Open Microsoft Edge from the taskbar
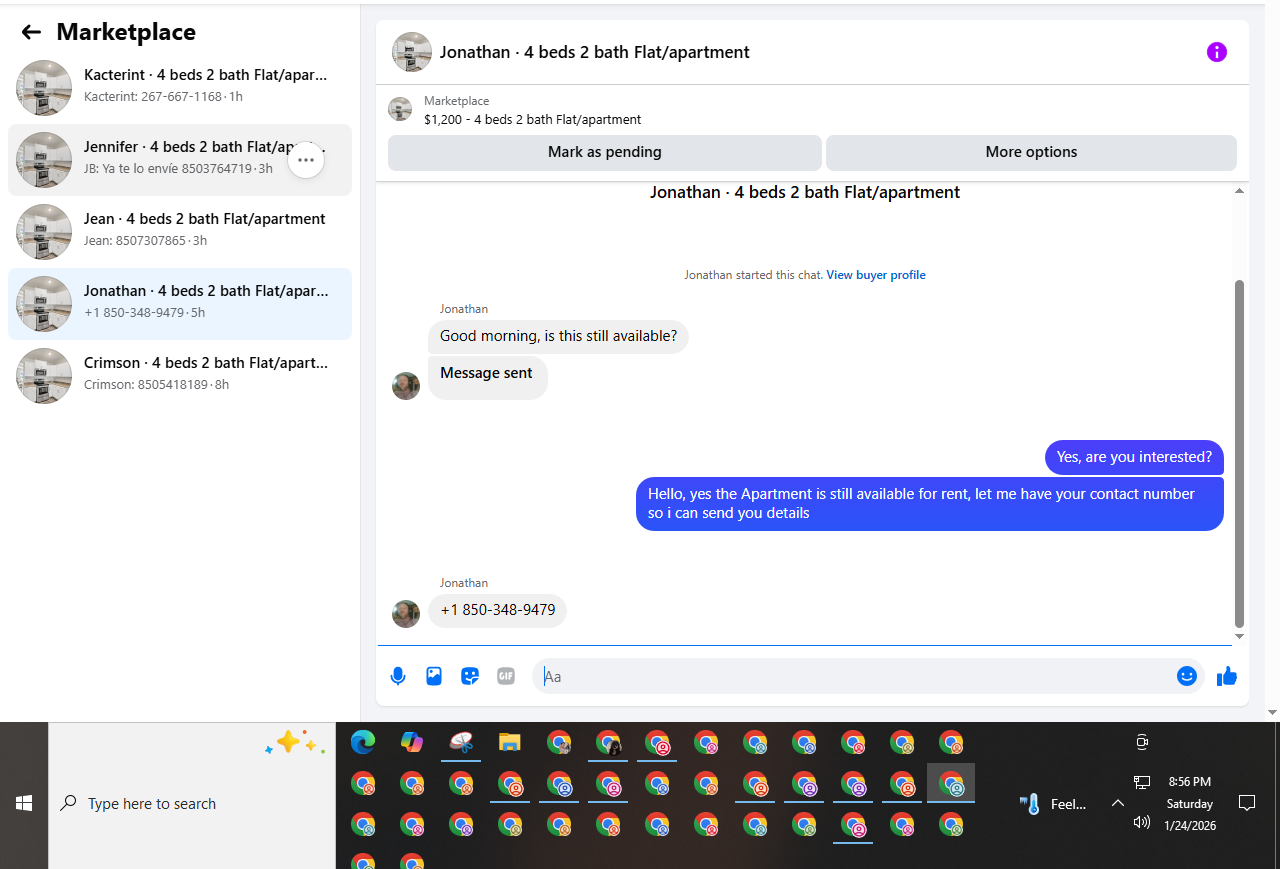The width and height of the screenshot is (1280, 869). 363,742
